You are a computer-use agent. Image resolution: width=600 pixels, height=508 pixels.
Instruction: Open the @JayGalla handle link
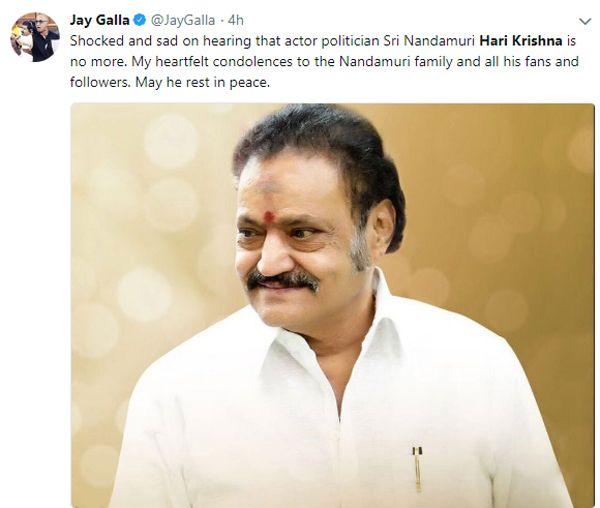[x=183, y=20]
